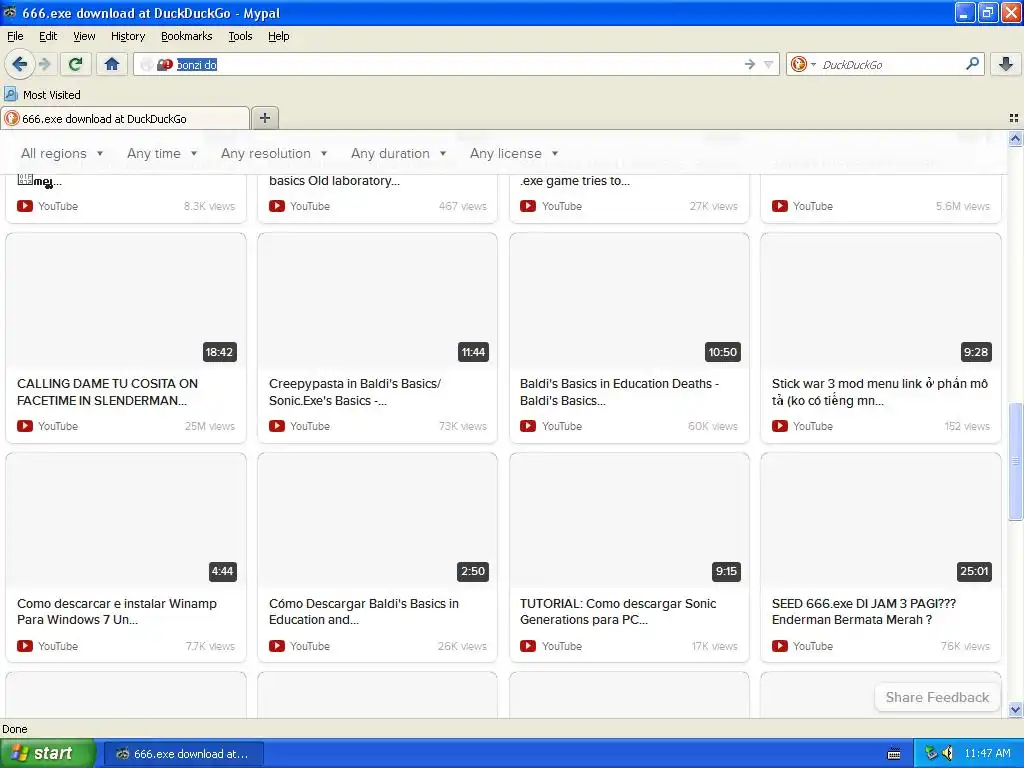Open TUTORIAL Como descargar Sonic Generations title
Viewport: 1024px width, 768px height.
tap(618, 611)
